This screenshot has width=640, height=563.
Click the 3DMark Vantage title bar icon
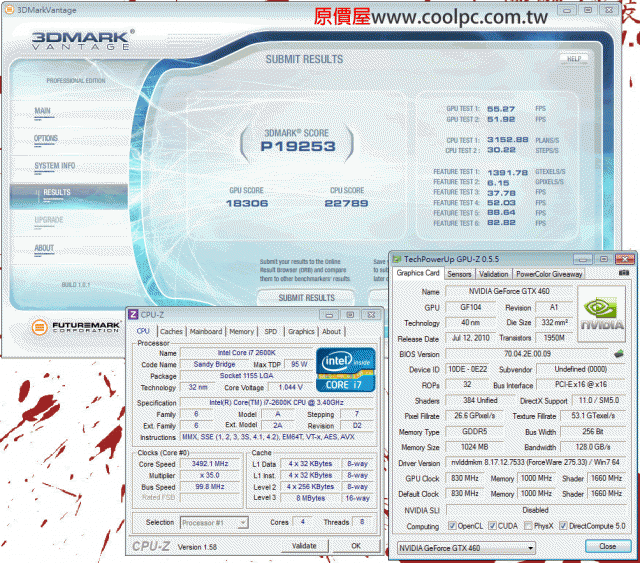[x=9, y=10]
